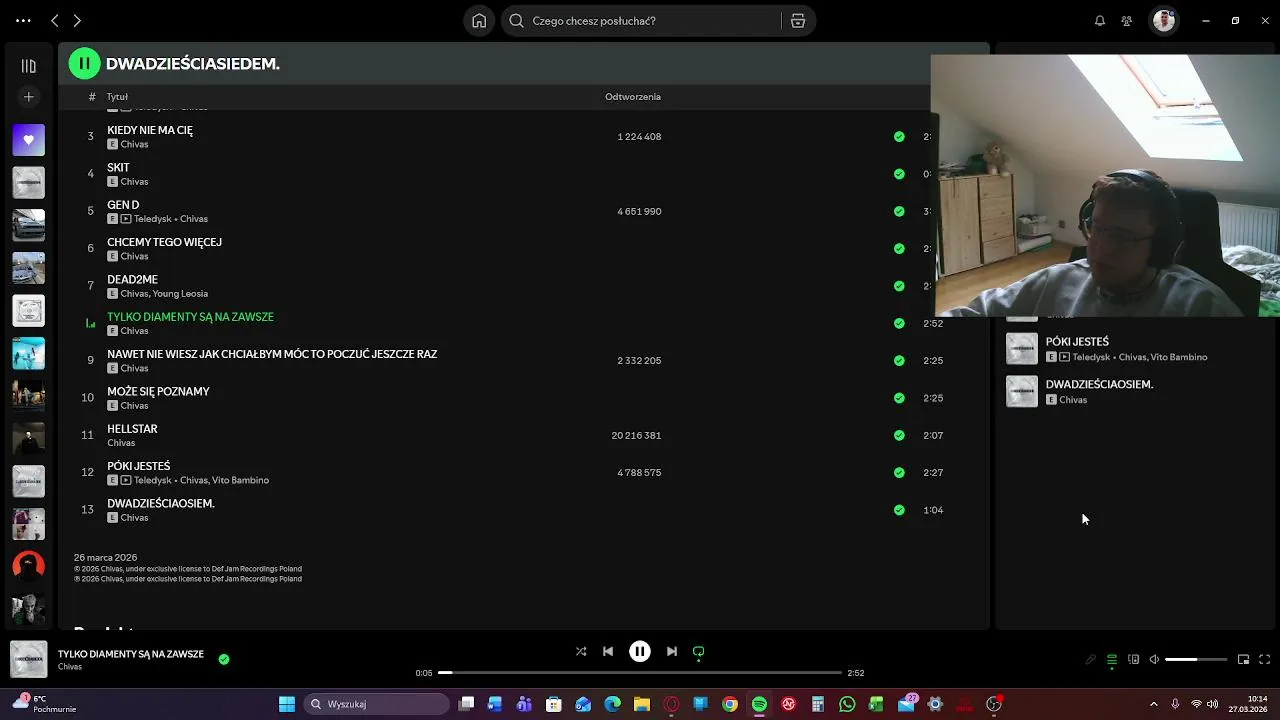1280x720 pixels.
Task: Select track HELLSTAR
Action: click(132, 429)
